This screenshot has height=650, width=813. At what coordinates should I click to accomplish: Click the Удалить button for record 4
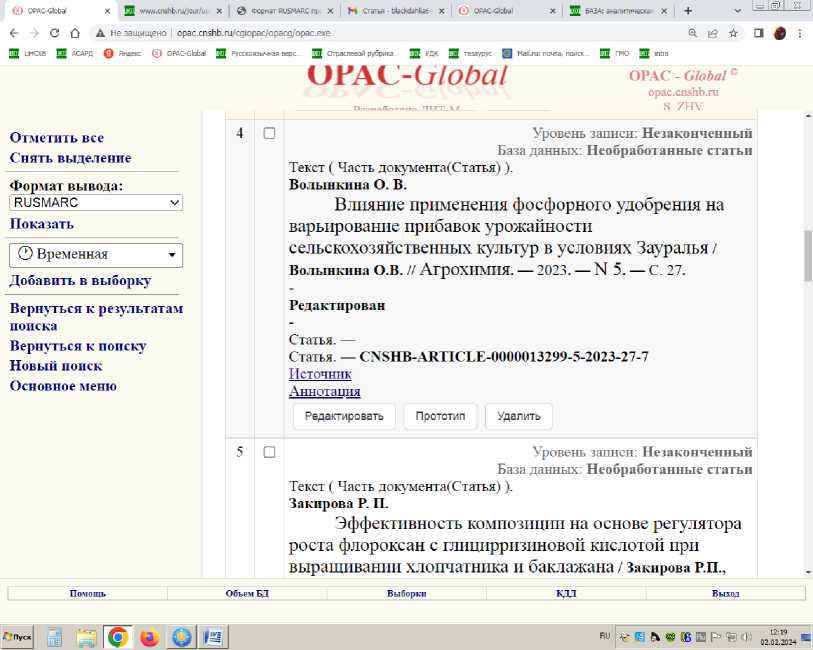pos(518,416)
